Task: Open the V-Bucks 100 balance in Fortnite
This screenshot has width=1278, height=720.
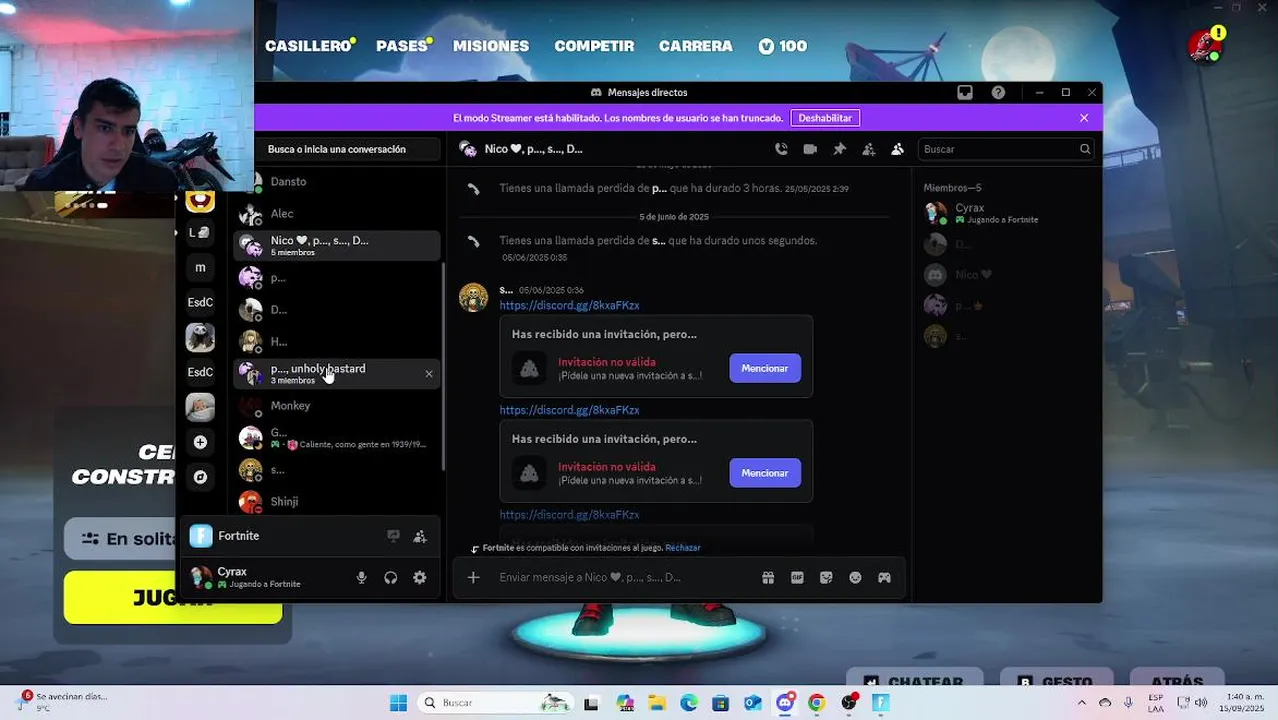Action: click(x=783, y=46)
